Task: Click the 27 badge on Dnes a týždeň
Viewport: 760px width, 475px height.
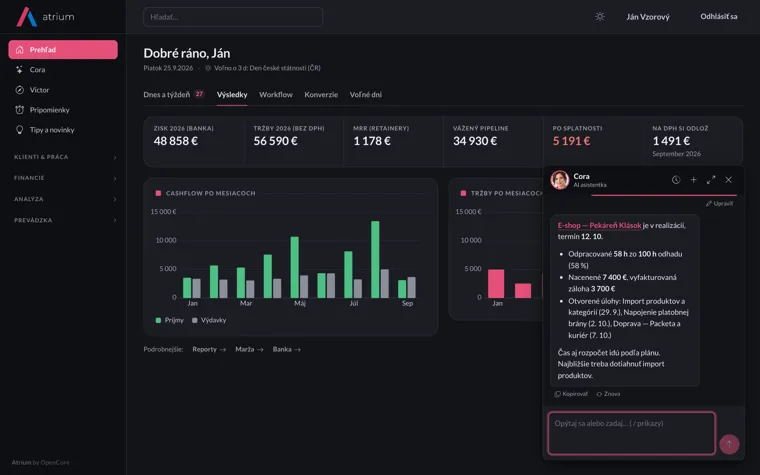Action: point(199,94)
